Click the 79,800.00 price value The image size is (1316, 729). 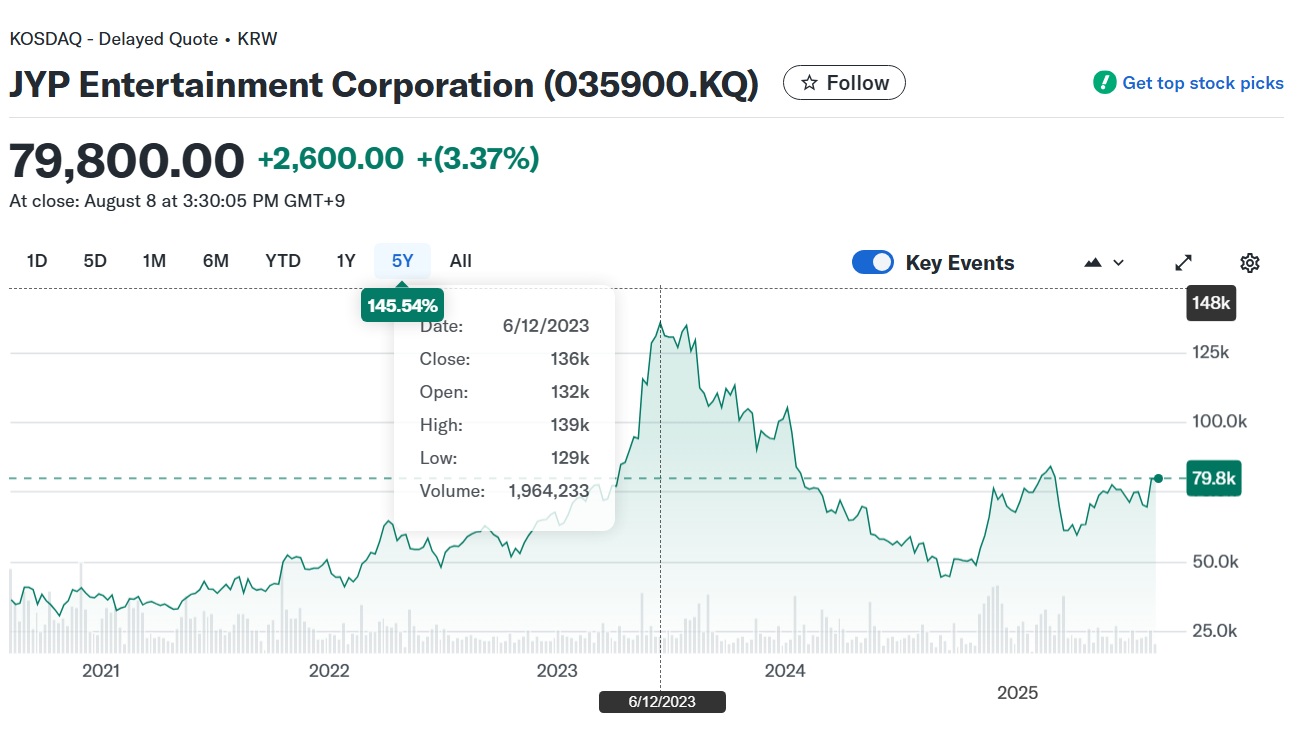tap(127, 160)
